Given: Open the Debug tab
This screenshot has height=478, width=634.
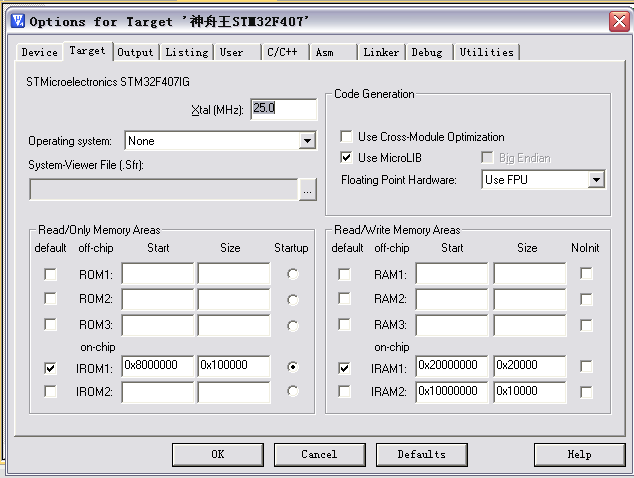Looking at the screenshot, I should 429,53.
